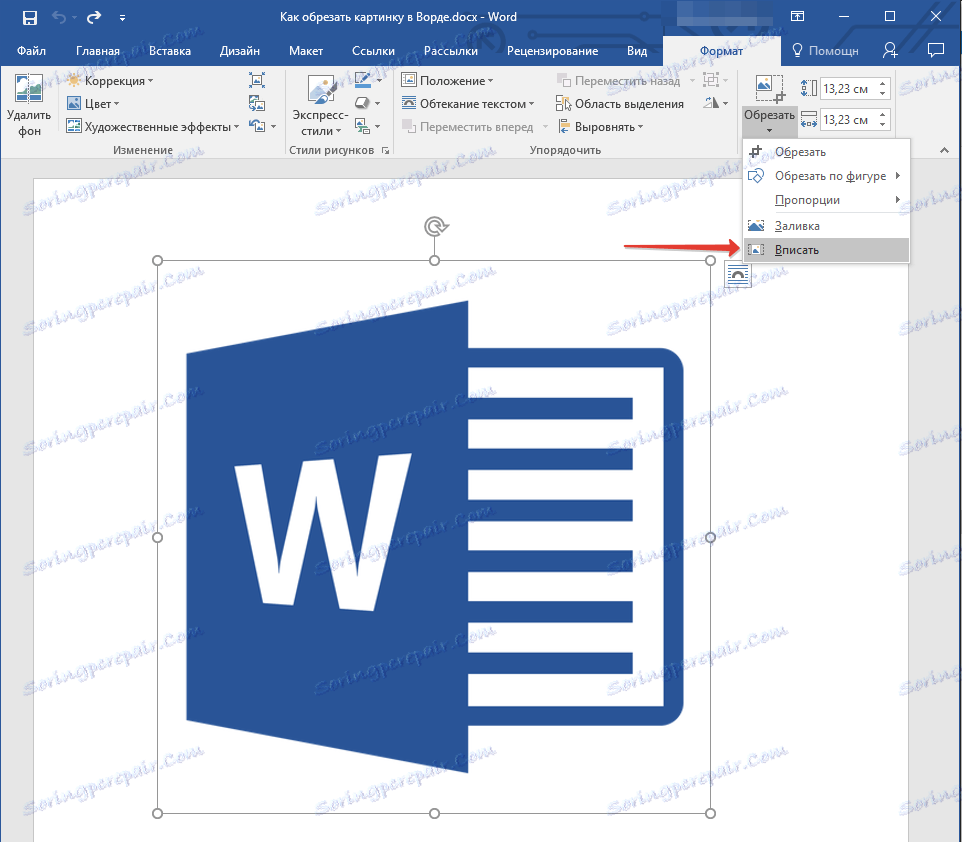Click the Save icon in the title bar
The height and width of the screenshot is (842, 962).
(x=29, y=18)
